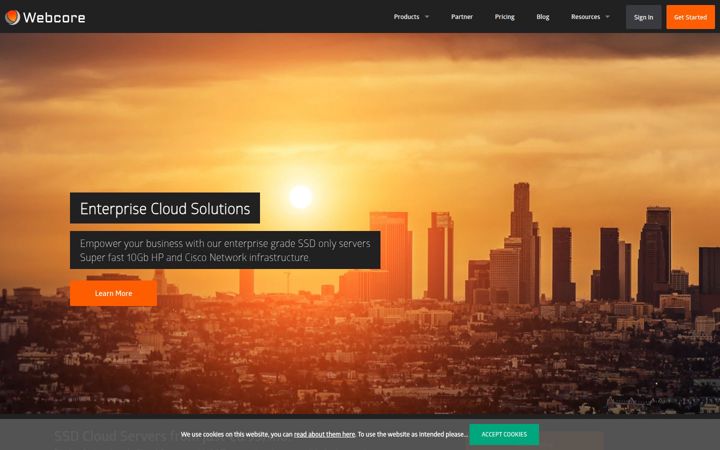Expand the Products dropdown arrow

click(427, 17)
